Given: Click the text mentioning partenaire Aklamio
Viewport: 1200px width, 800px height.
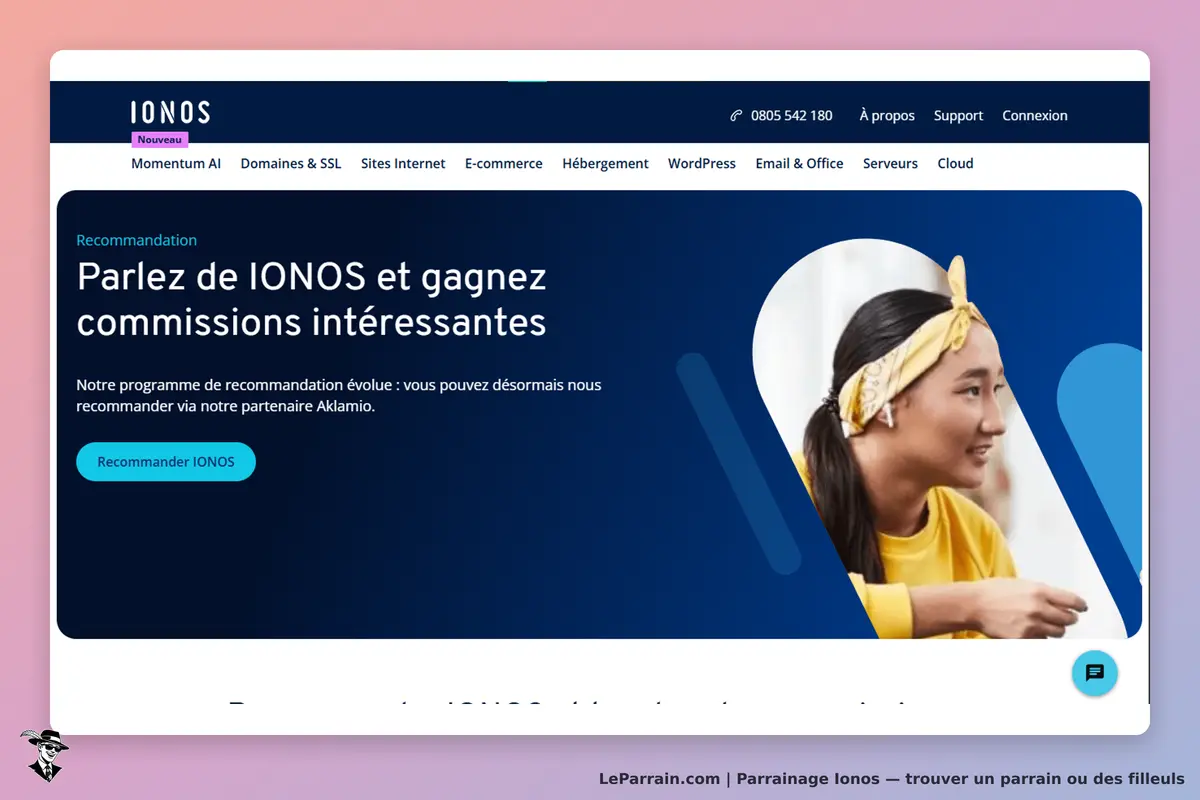Looking at the screenshot, I should coord(339,395).
